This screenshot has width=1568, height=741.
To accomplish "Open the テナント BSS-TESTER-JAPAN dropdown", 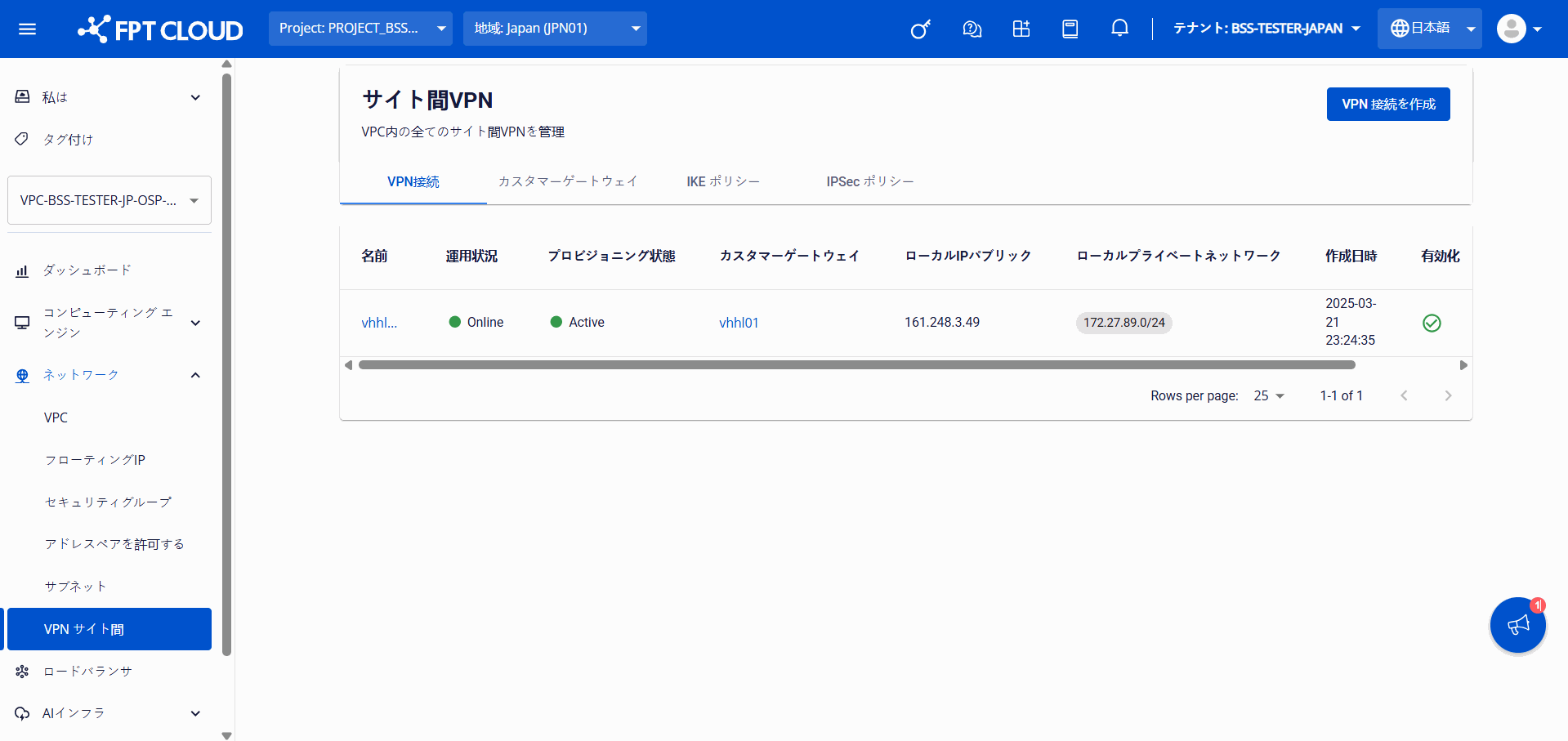I will tap(1266, 29).
